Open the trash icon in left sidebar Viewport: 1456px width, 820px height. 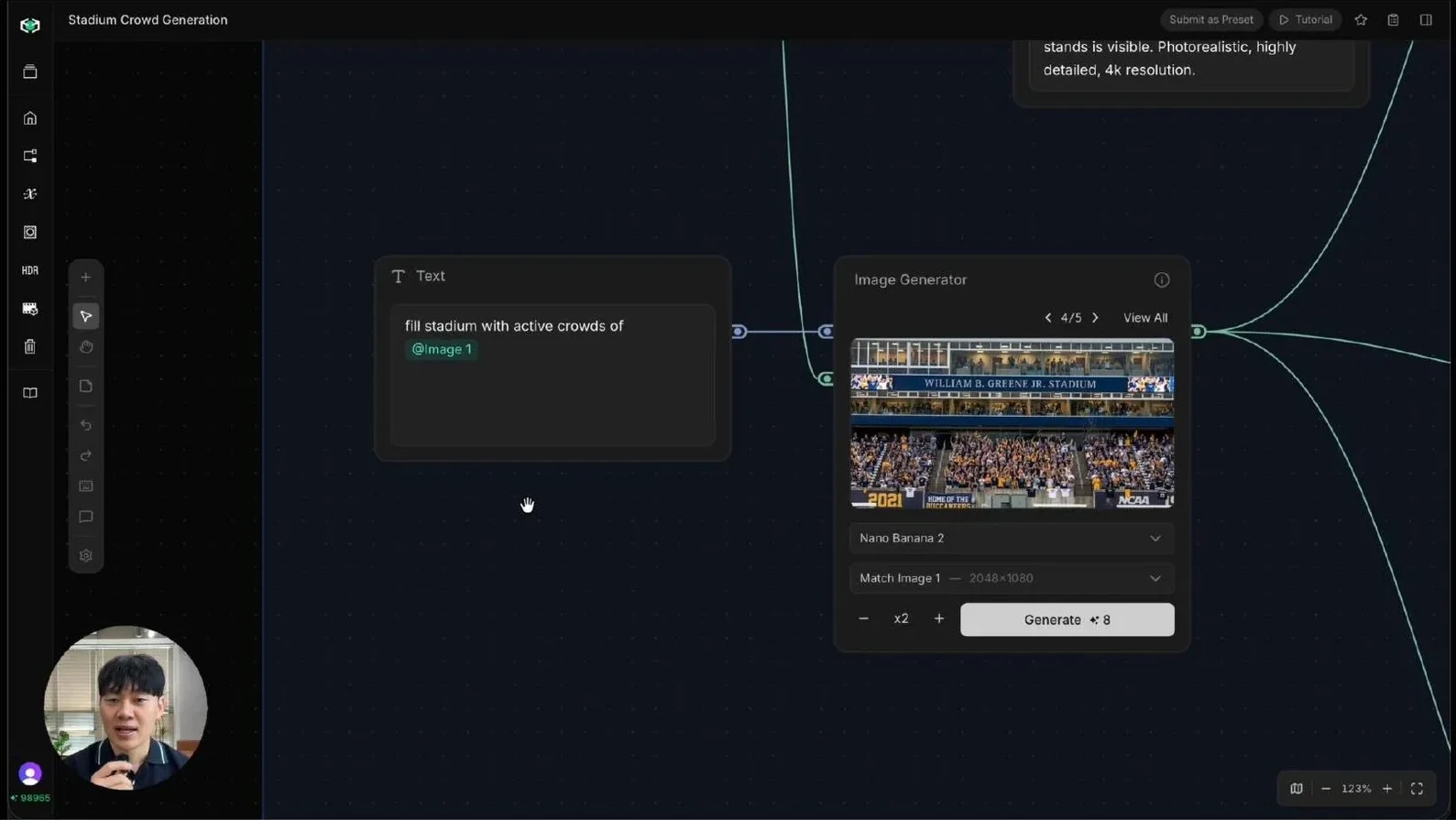[x=30, y=346]
